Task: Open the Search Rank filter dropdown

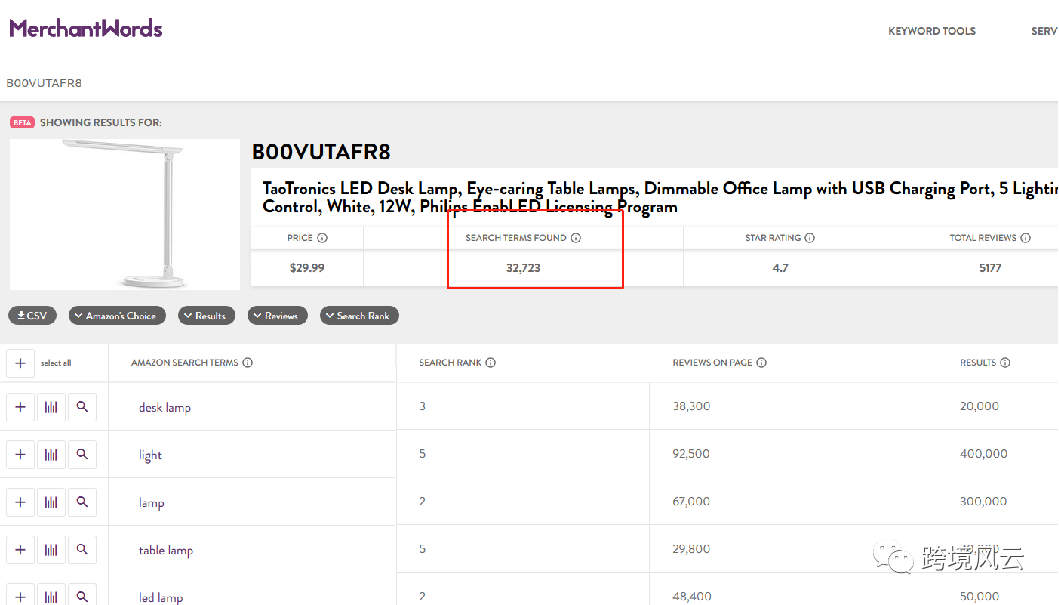Action: click(359, 315)
